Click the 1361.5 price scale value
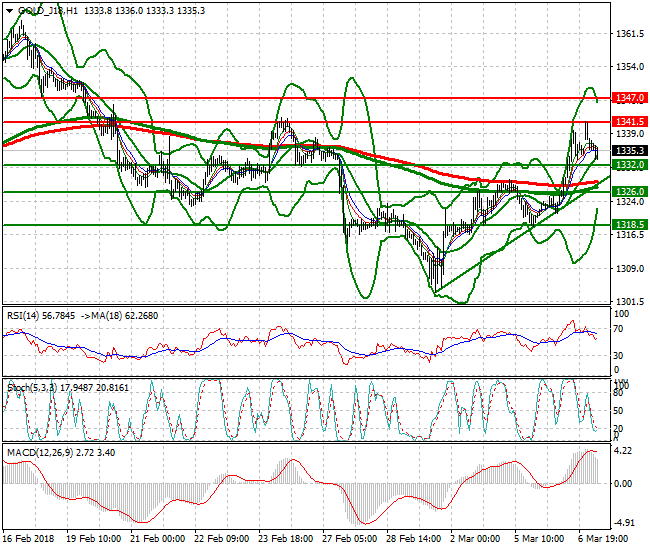This screenshot has width=650, height=550. (630, 34)
